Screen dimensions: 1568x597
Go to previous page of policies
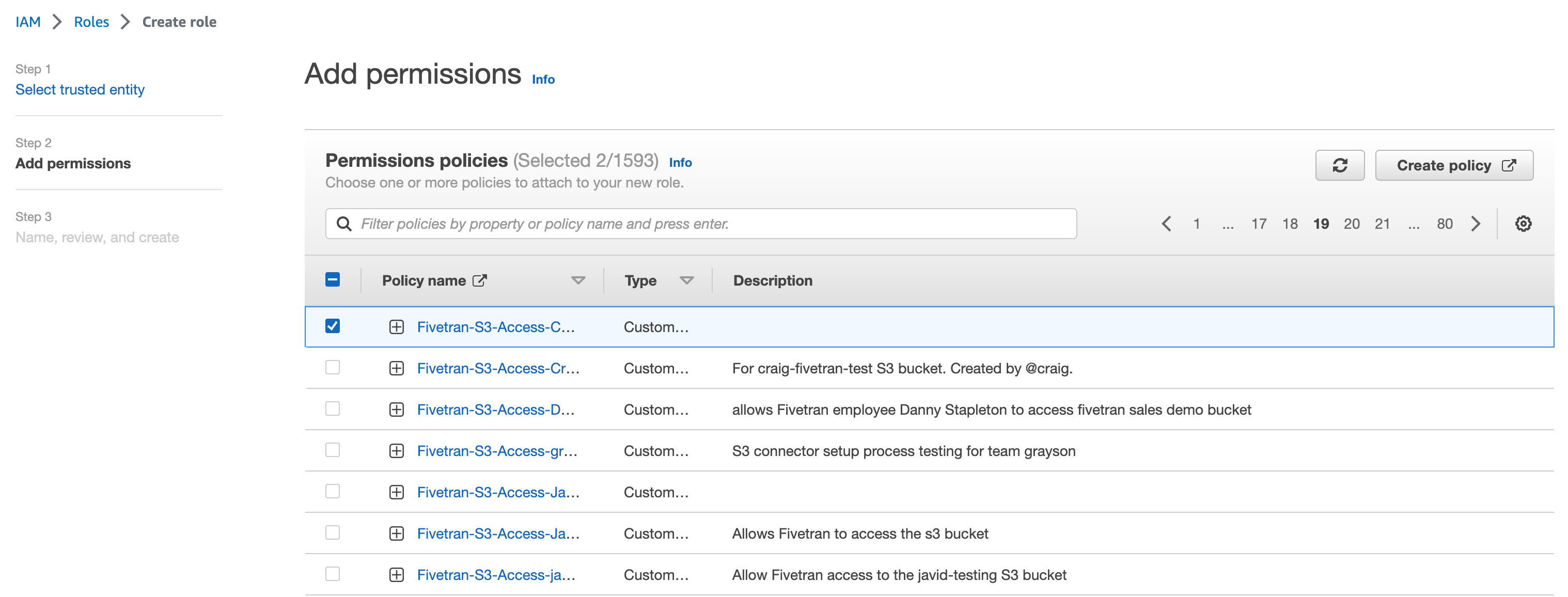click(x=1166, y=224)
